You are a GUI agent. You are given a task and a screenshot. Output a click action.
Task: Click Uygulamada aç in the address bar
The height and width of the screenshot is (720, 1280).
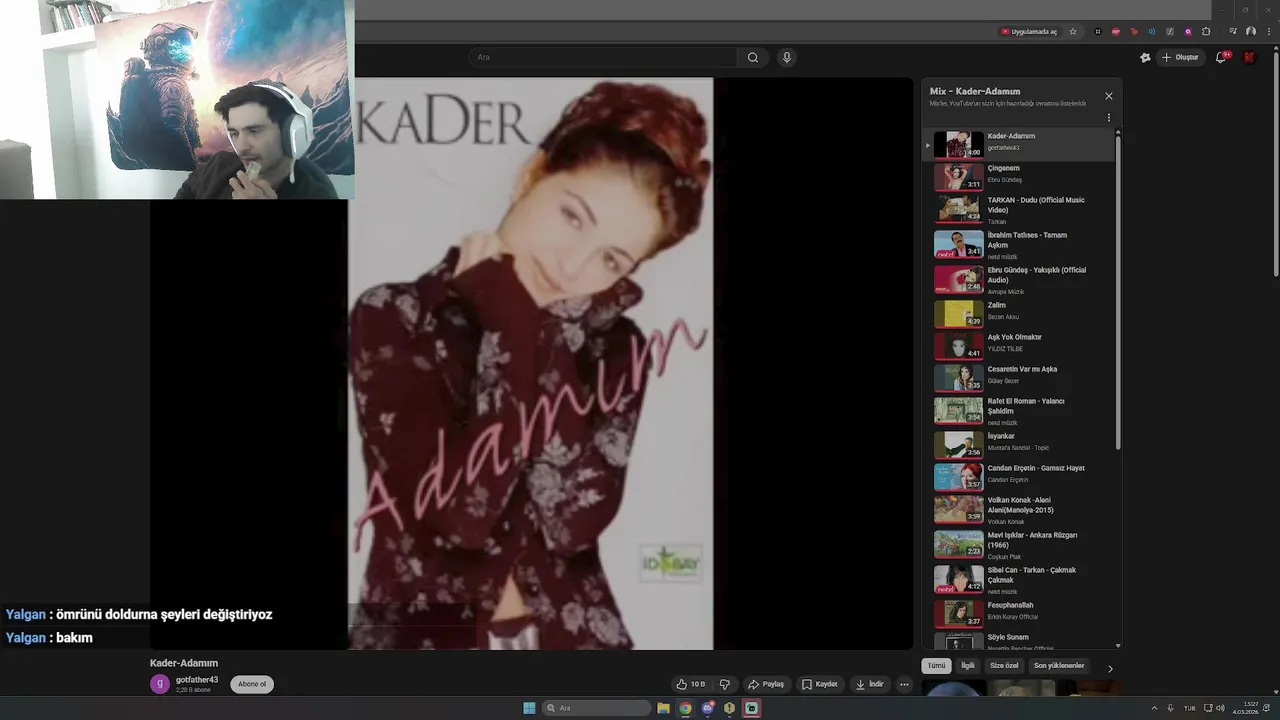pyautogui.click(x=1029, y=31)
